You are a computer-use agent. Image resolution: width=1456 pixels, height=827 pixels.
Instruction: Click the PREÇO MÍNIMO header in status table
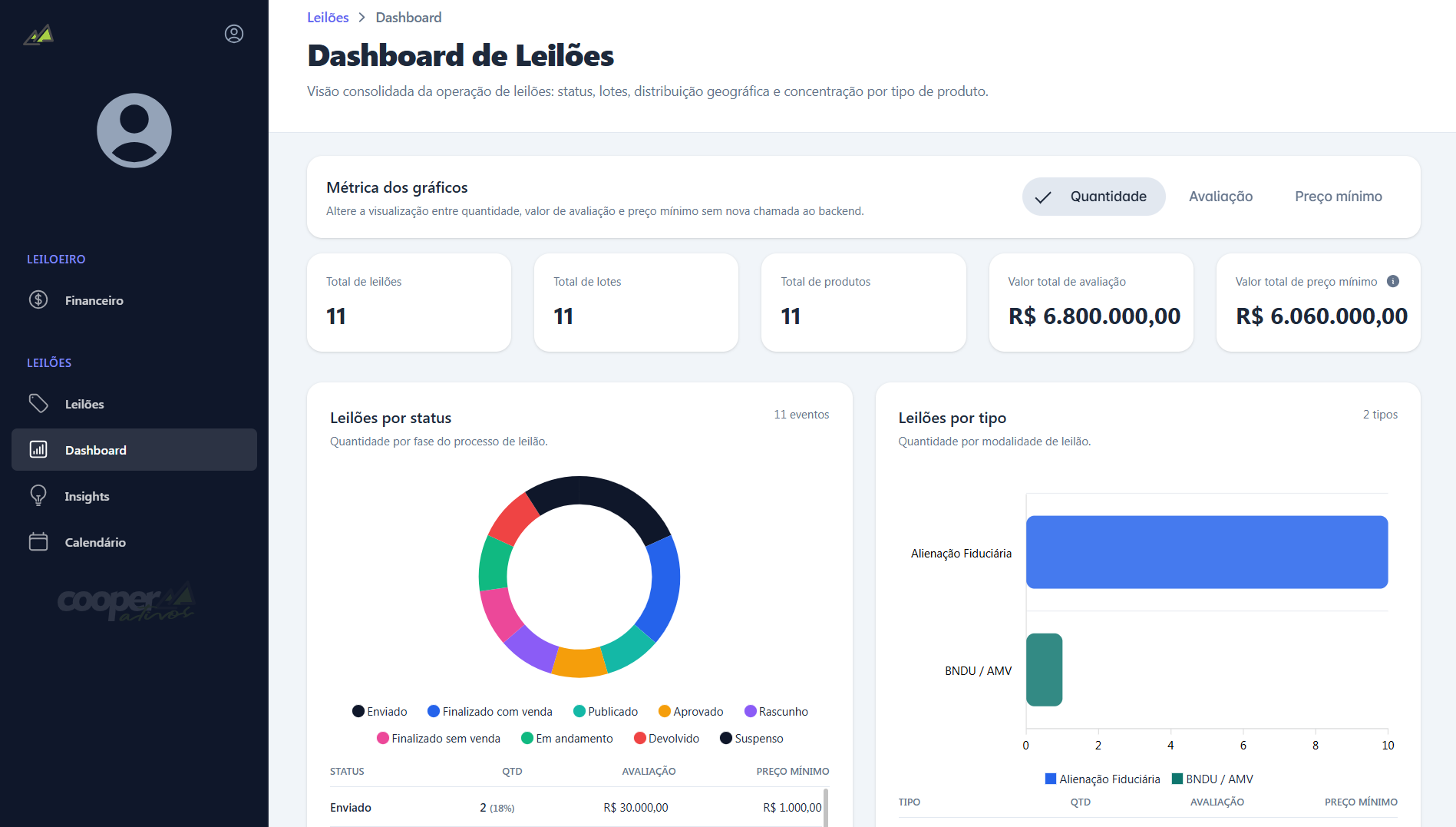coord(793,772)
